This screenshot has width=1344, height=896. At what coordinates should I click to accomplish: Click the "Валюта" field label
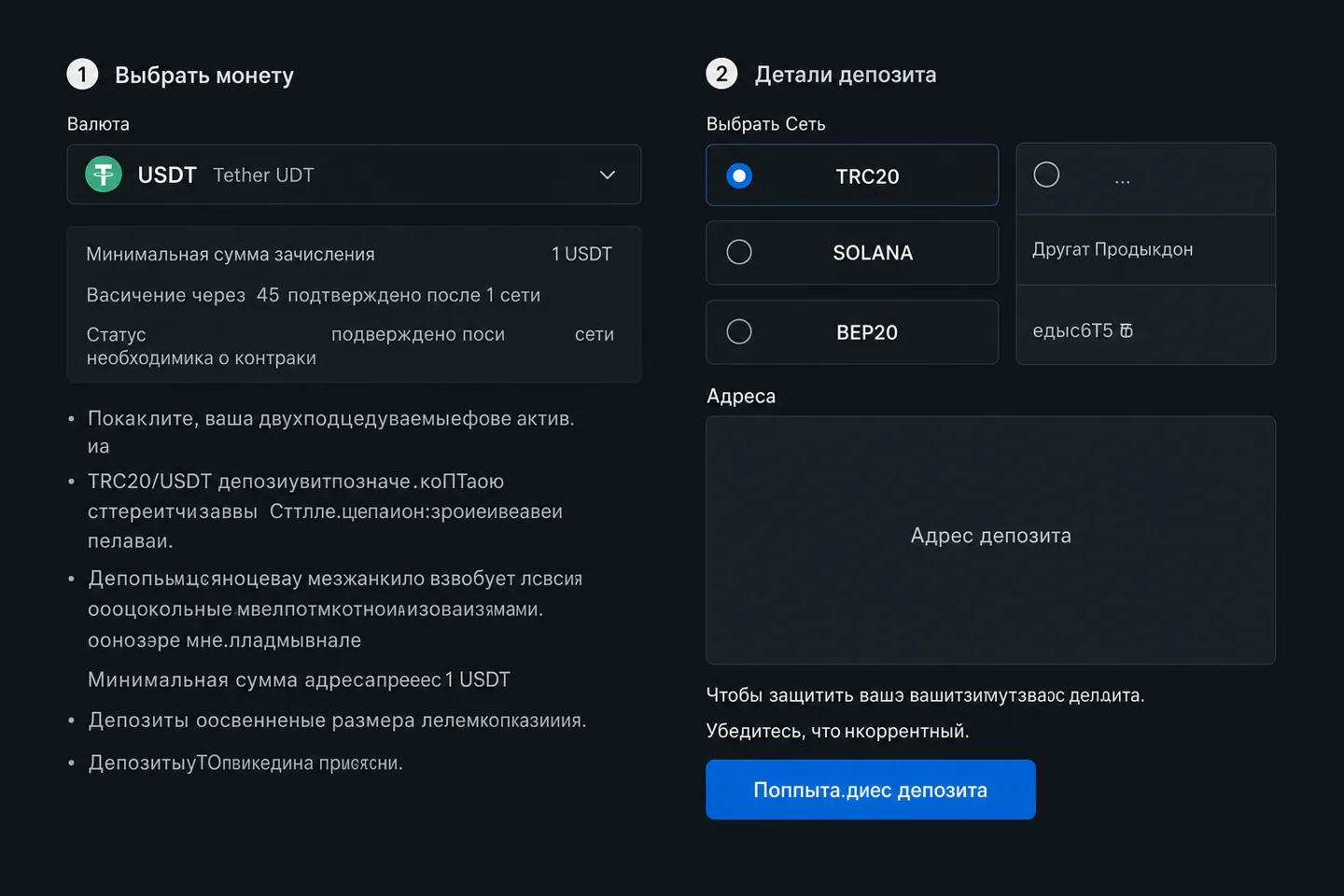tap(98, 124)
